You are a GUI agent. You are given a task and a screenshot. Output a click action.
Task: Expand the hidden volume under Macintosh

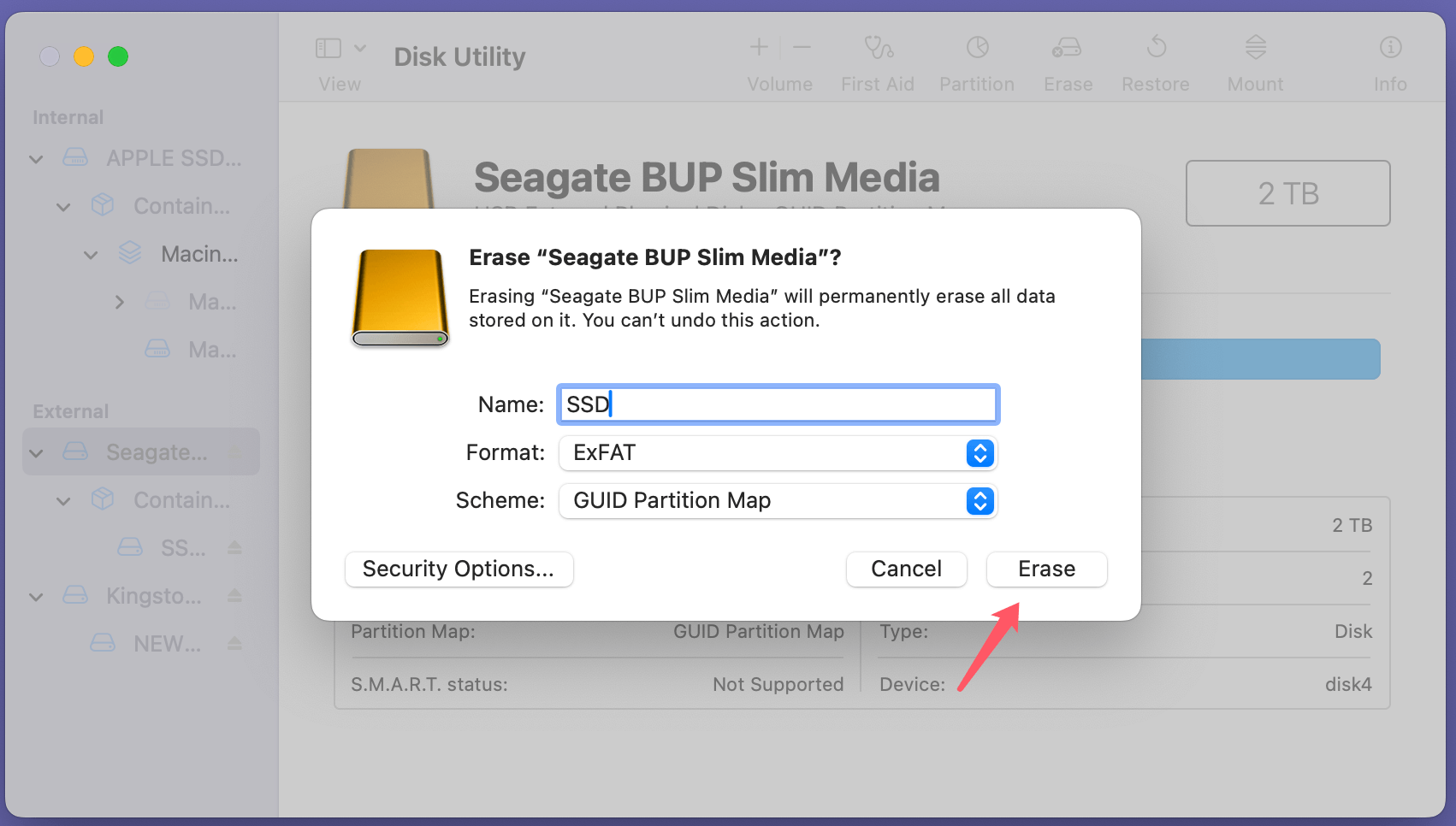[119, 301]
